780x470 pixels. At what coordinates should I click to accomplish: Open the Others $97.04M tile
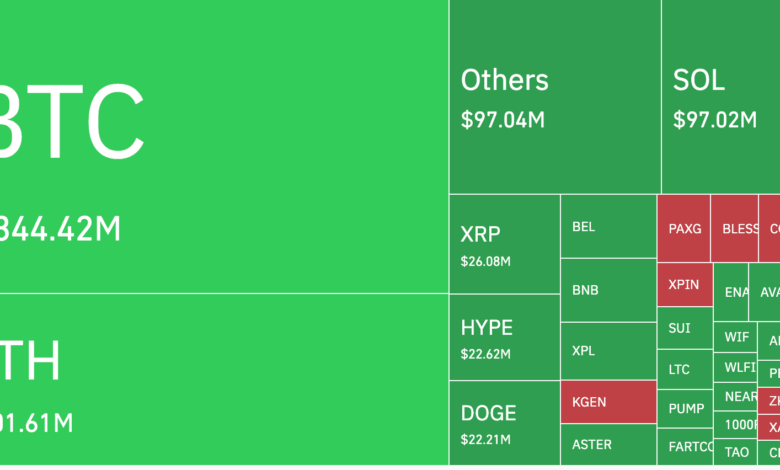coord(554,97)
